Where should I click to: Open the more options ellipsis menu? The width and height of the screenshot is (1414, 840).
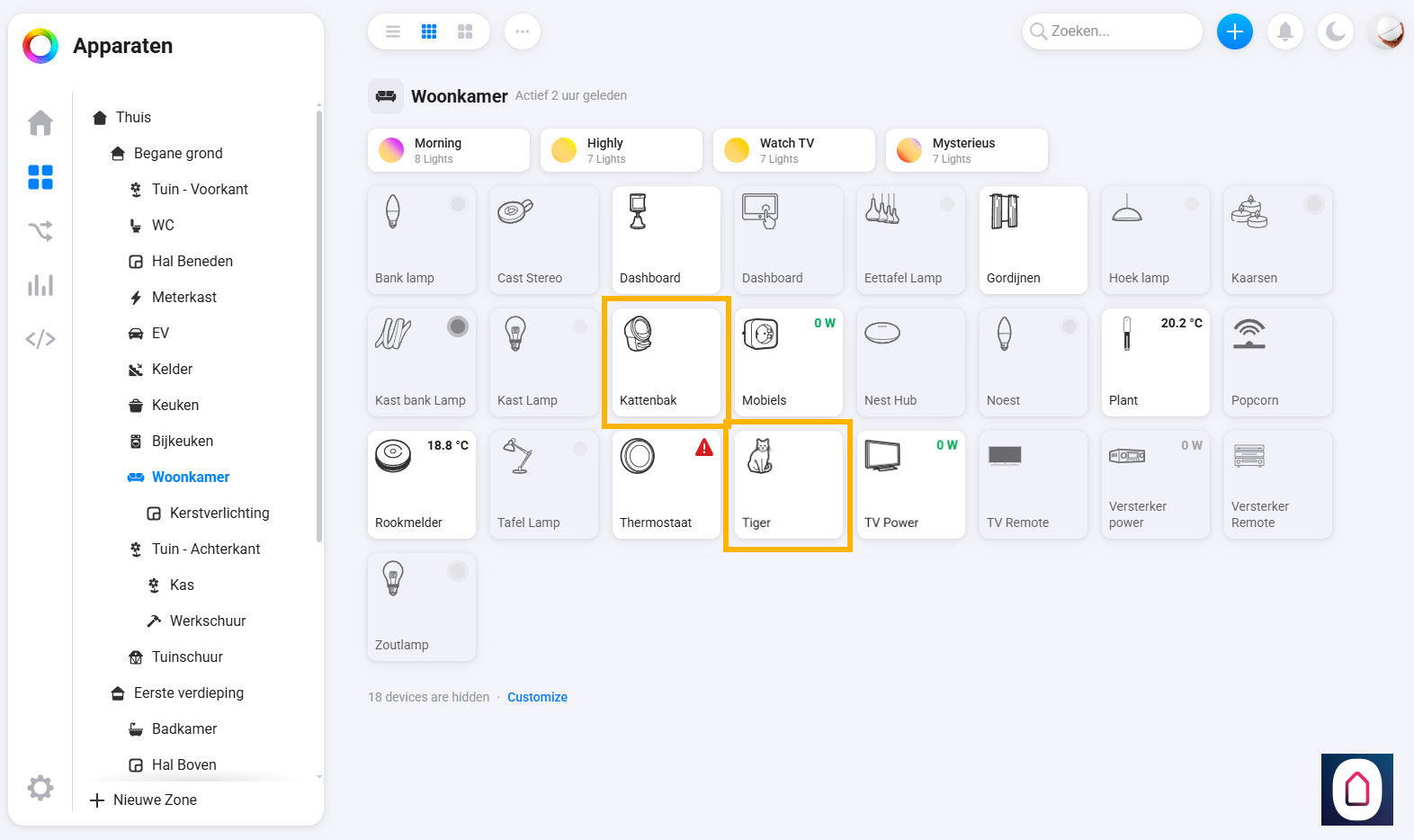523,31
